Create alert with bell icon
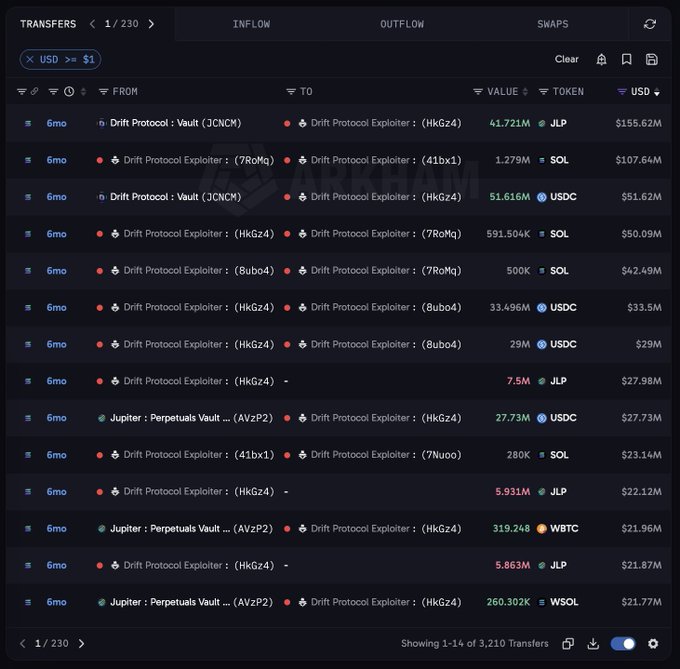 point(601,59)
